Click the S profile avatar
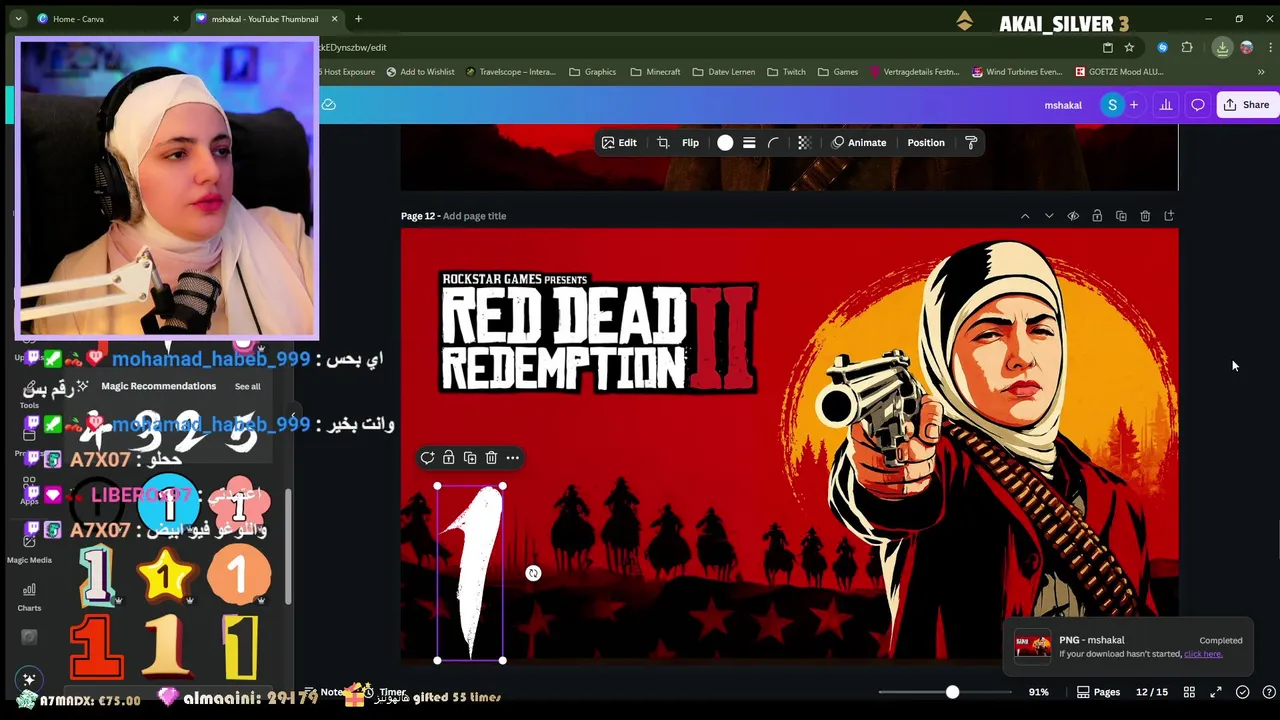This screenshot has width=1280, height=720. tap(1112, 105)
